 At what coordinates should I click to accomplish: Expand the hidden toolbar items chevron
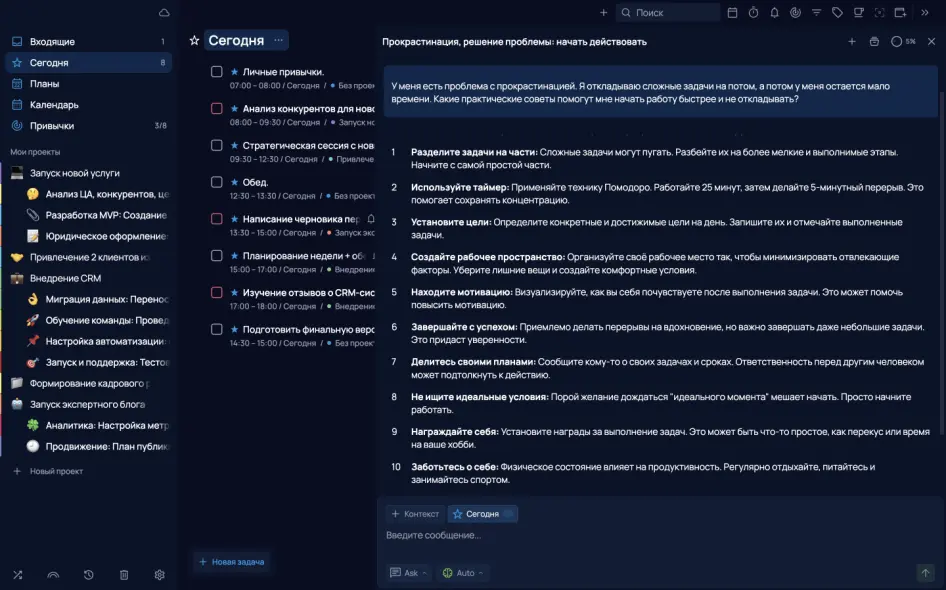click(925, 13)
